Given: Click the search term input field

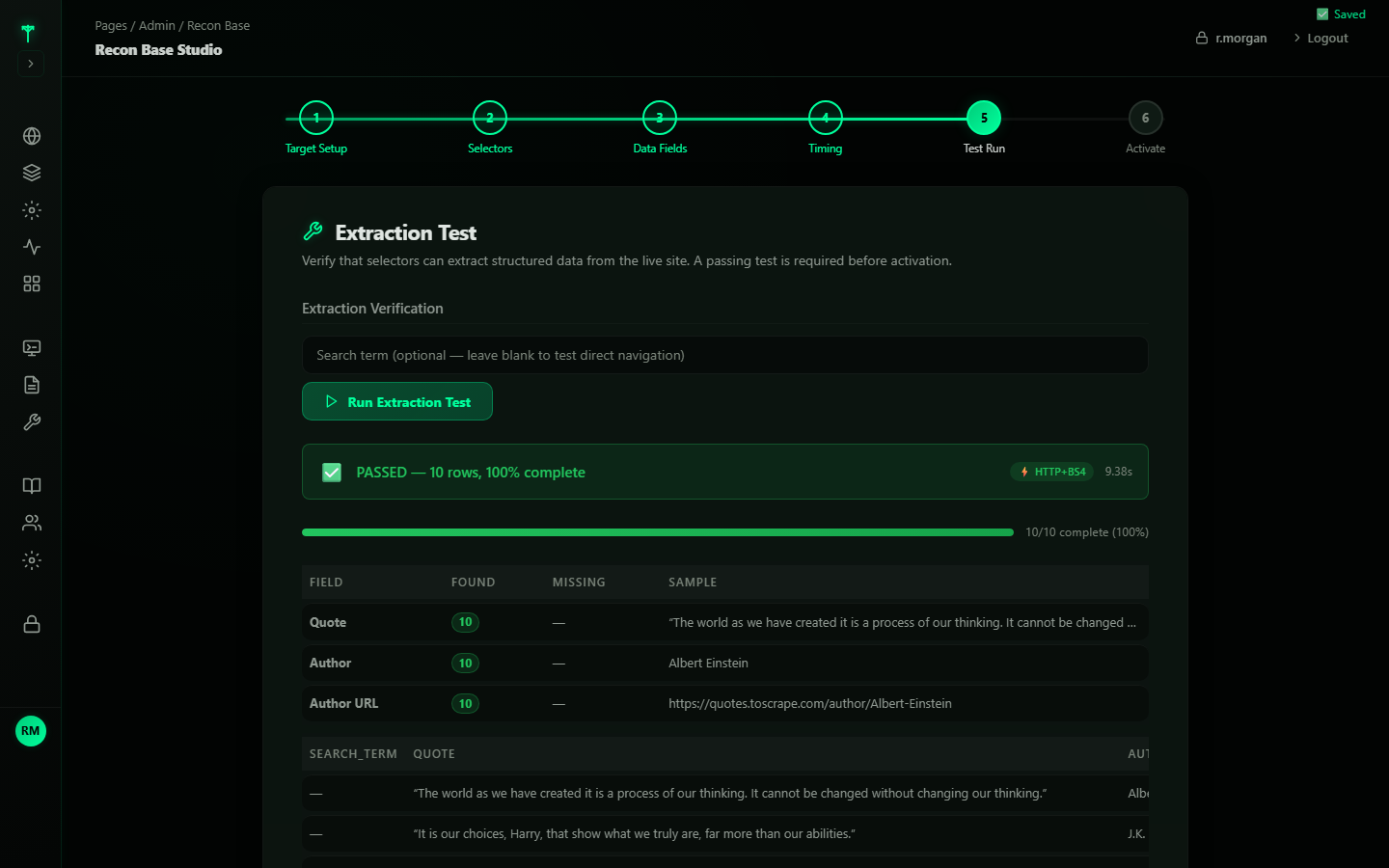Looking at the screenshot, I should [725, 355].
